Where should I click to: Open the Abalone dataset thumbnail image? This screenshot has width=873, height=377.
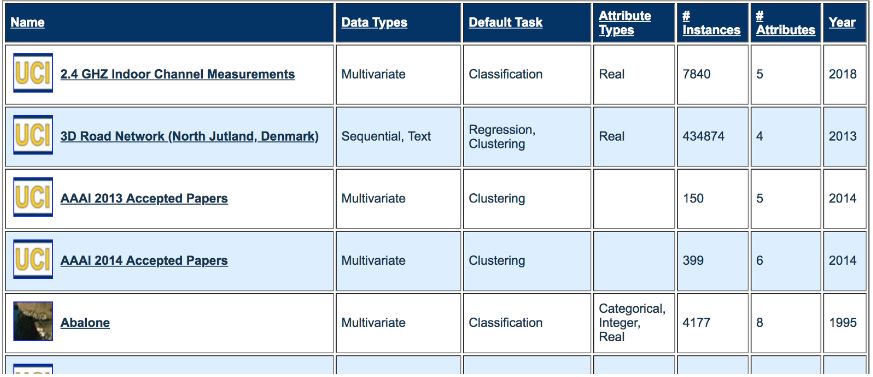[x=33, y=321]
